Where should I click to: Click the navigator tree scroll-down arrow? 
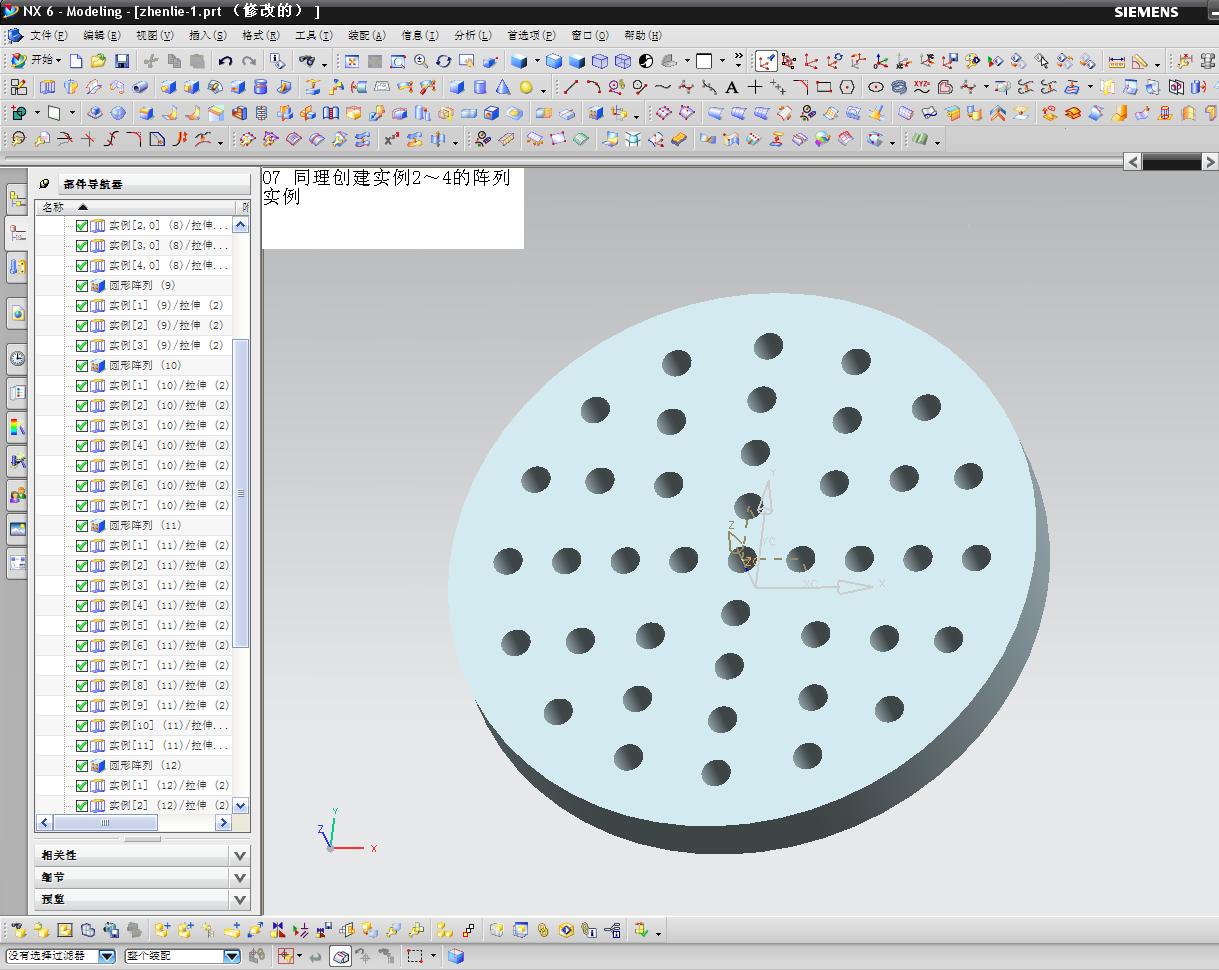point(240,805)
